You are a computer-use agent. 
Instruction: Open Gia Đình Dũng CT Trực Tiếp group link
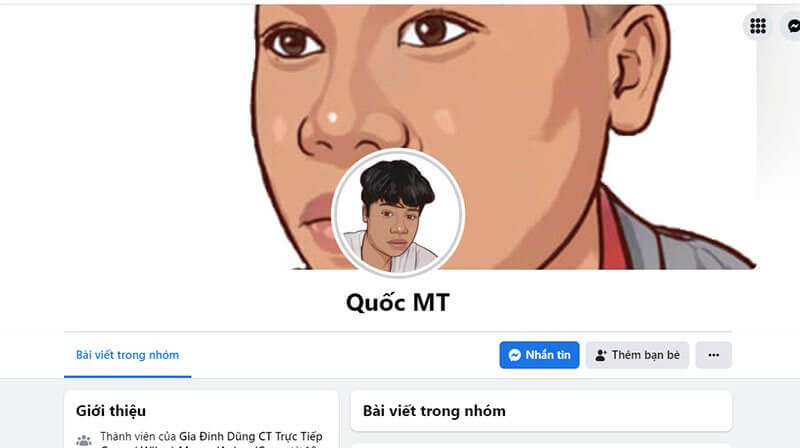coord(251,437)
